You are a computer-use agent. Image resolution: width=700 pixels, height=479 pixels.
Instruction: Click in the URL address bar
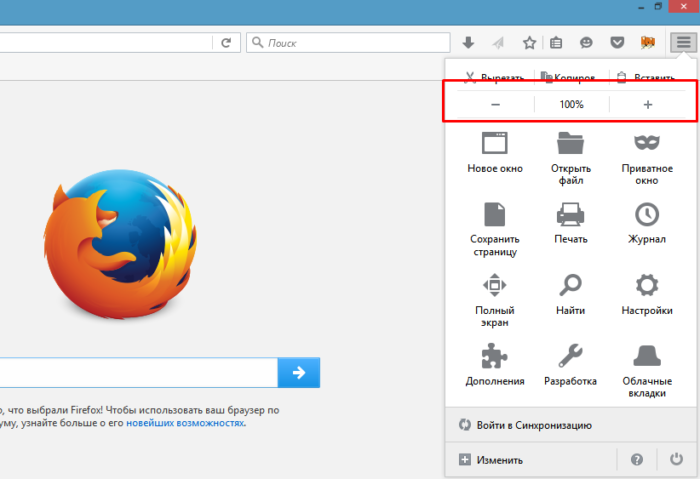pos(106,43)
